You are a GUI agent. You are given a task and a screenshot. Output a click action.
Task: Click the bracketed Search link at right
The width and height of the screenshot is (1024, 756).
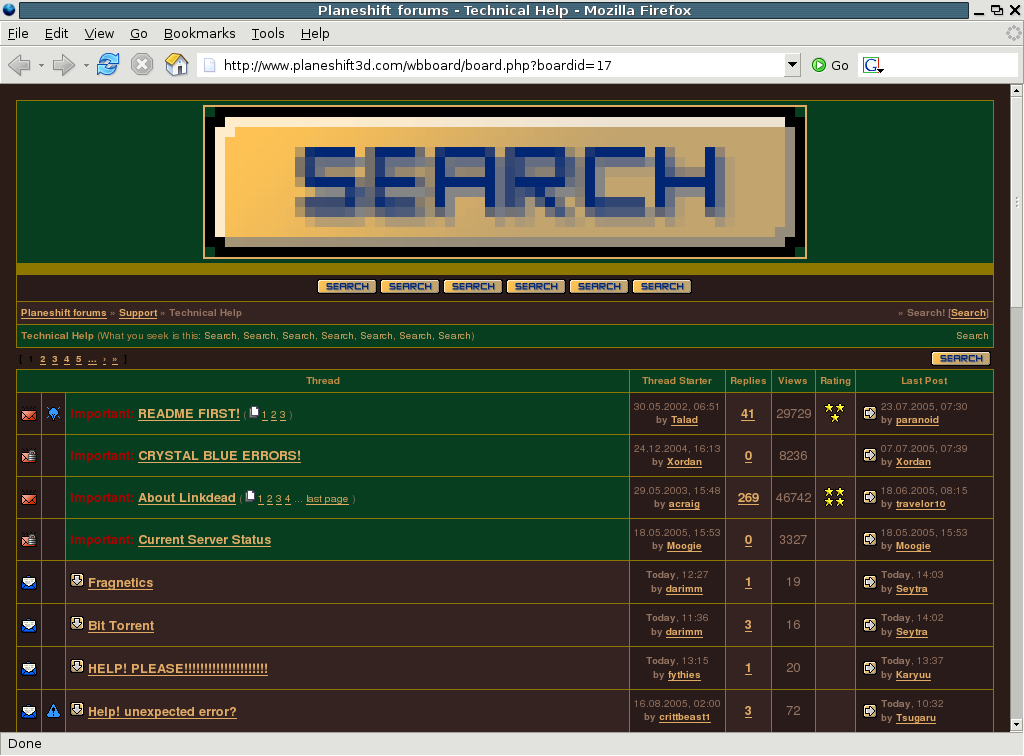(968, 313)
